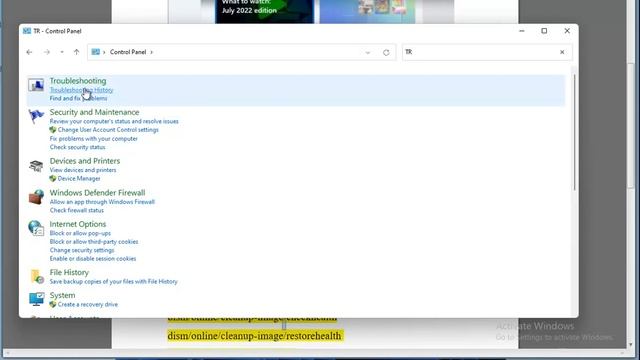Open Block or allow pop-ups link
640x360 pixels.
(80, 233)
